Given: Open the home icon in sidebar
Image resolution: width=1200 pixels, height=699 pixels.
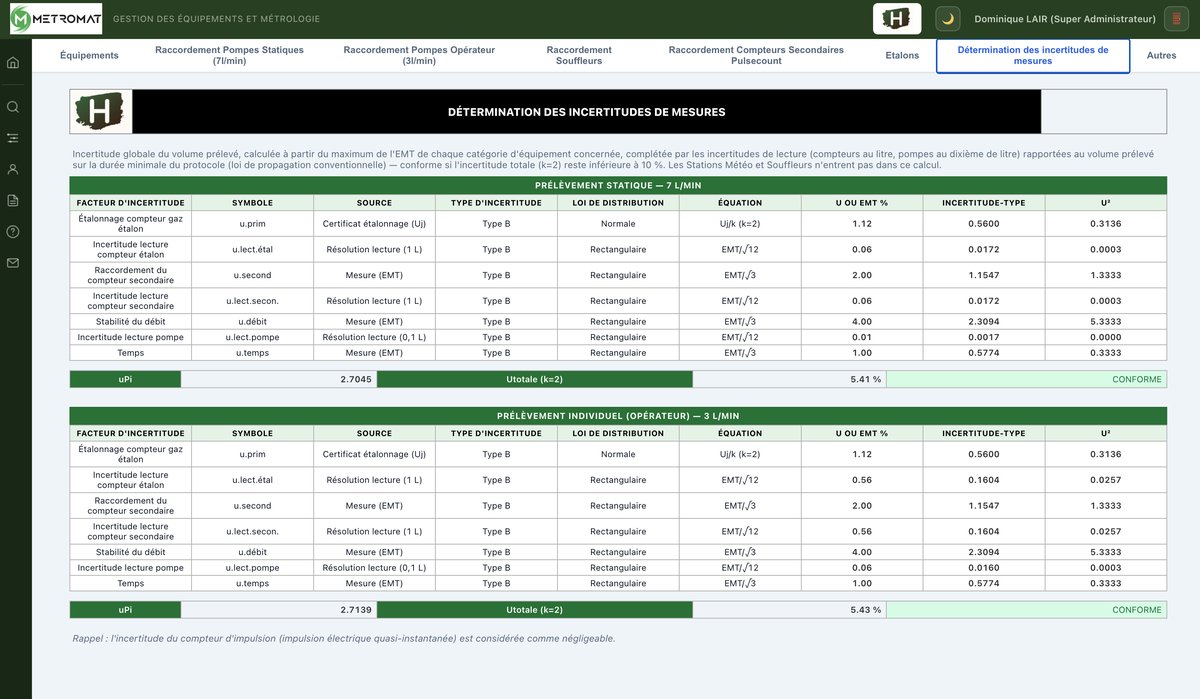Looking at the screenshot, I should 13,62.
